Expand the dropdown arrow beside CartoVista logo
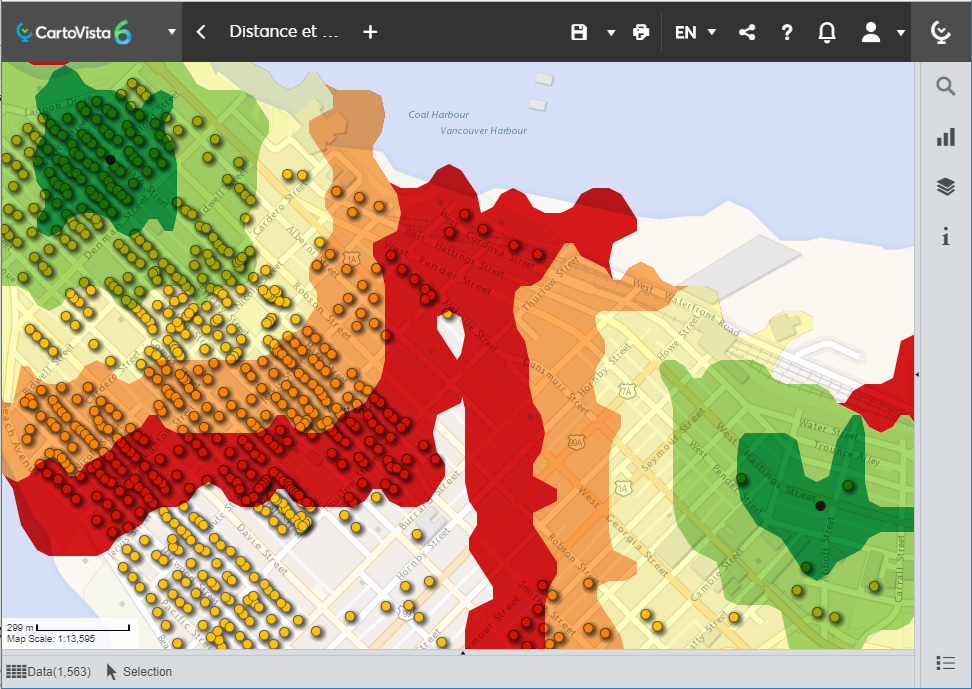 click(172, 32)
